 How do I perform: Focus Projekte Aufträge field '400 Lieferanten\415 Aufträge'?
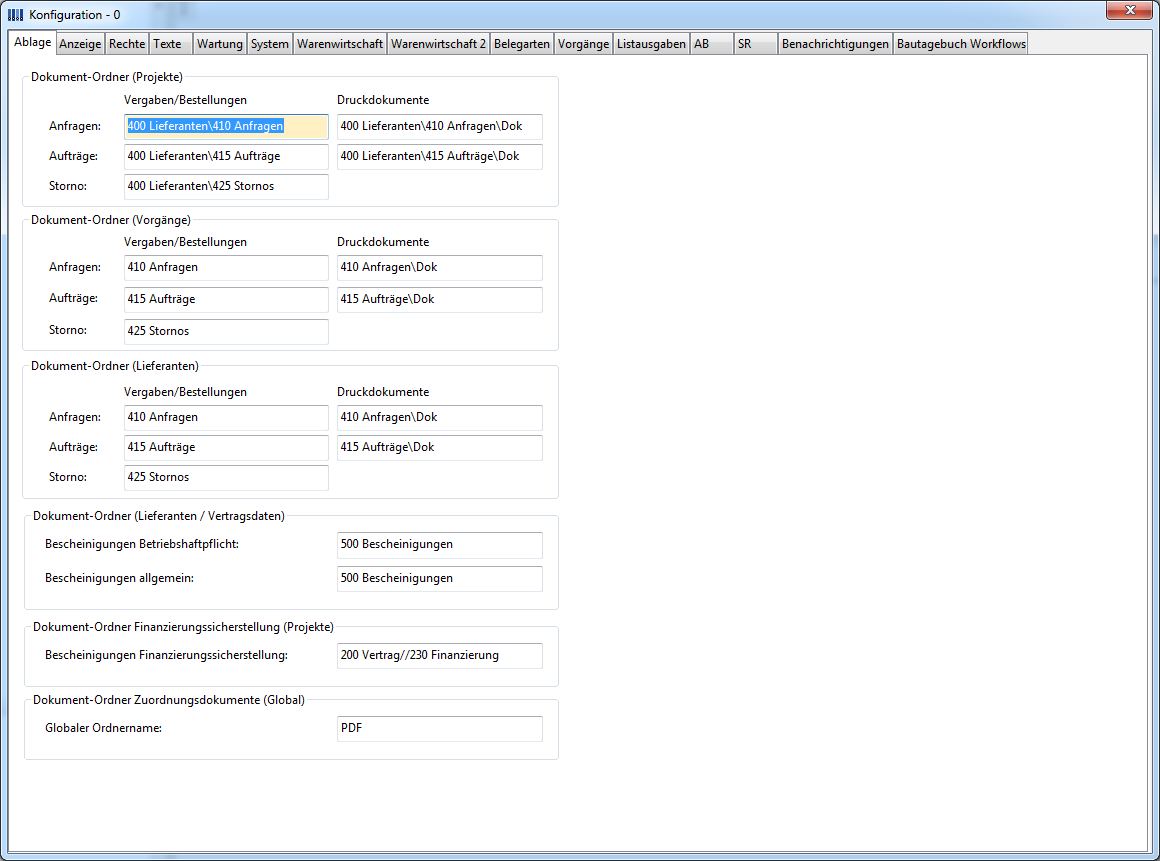pyautogui.click(x=226, y=157)
